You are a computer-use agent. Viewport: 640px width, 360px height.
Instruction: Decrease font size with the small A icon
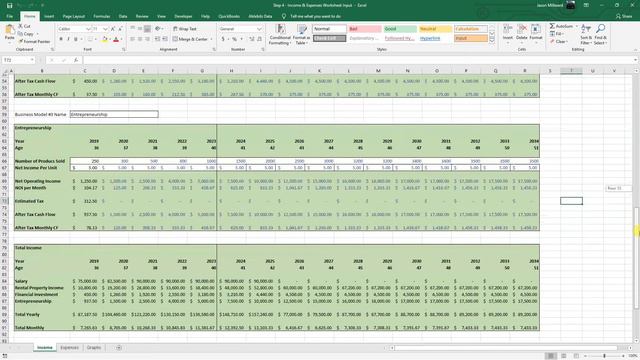click(120, 29)
